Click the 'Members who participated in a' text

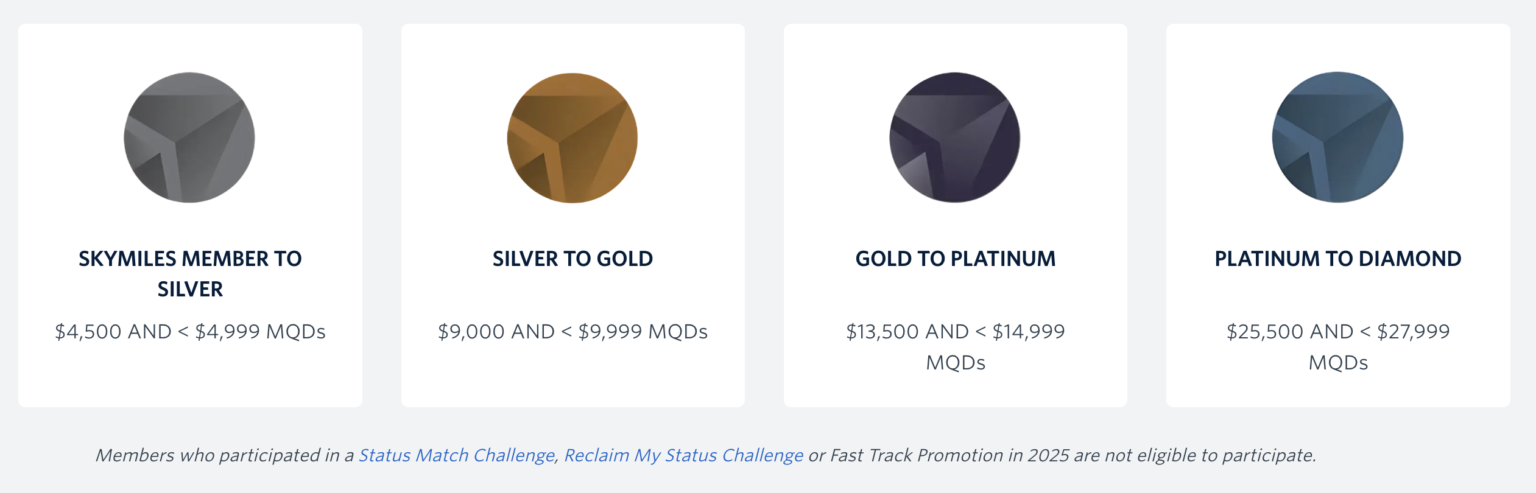coord(225,456)
